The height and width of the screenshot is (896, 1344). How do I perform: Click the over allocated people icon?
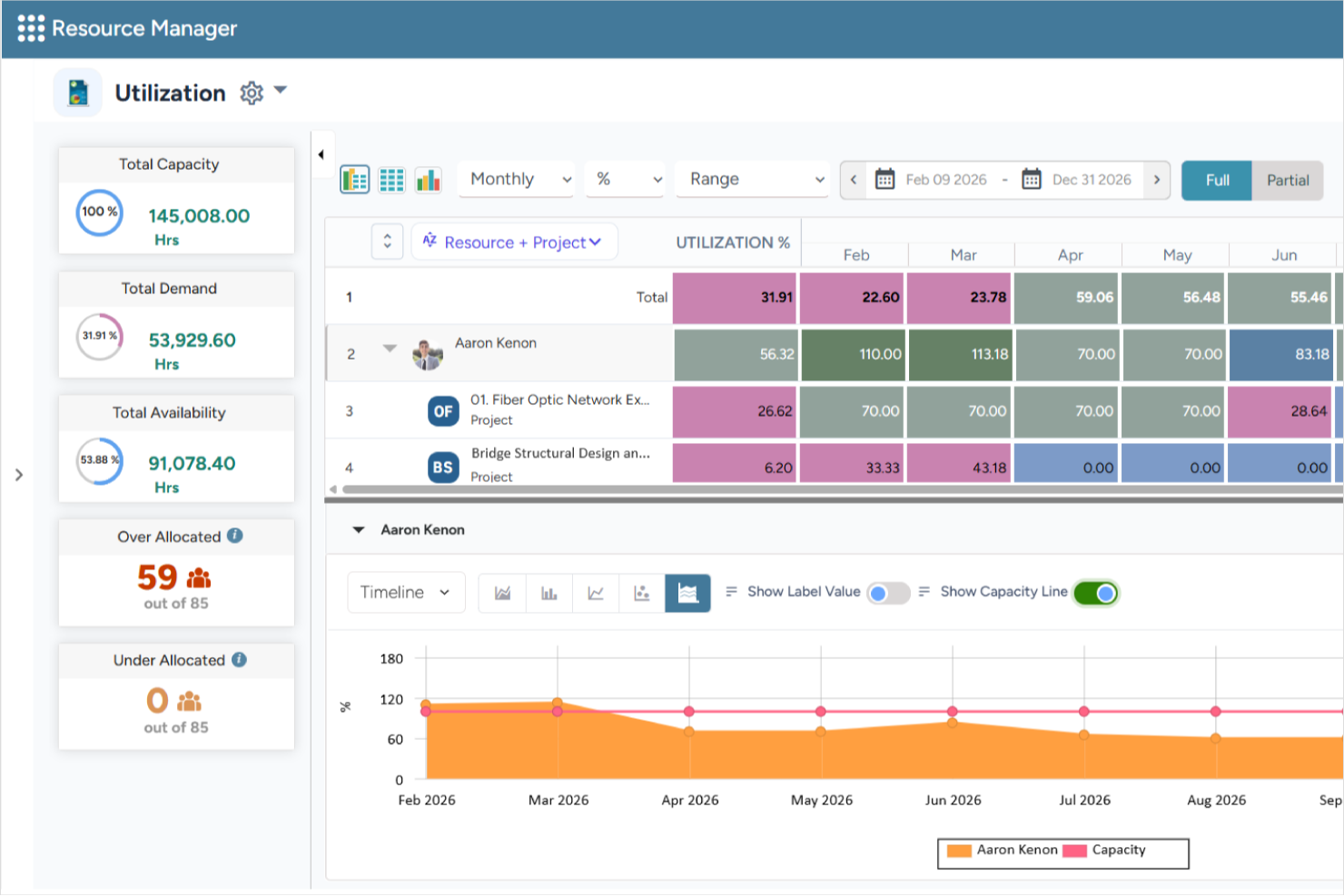tap(199, 578)
